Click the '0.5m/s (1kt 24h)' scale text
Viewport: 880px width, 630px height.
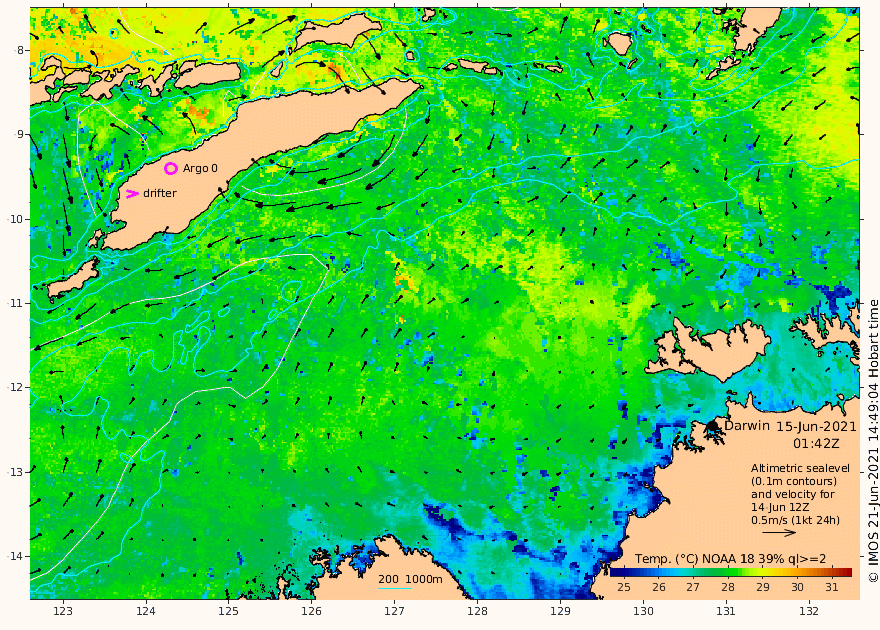pos(795,520)
